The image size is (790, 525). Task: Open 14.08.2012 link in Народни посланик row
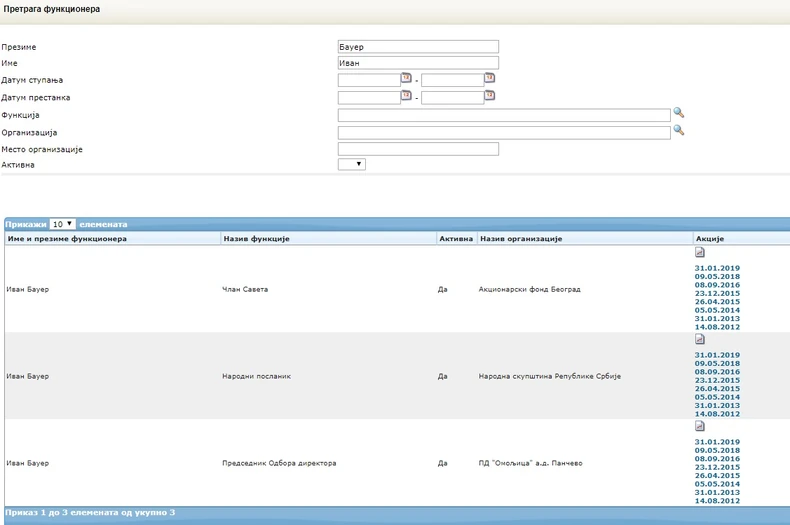pyautogui.click(x=717, y=413)
